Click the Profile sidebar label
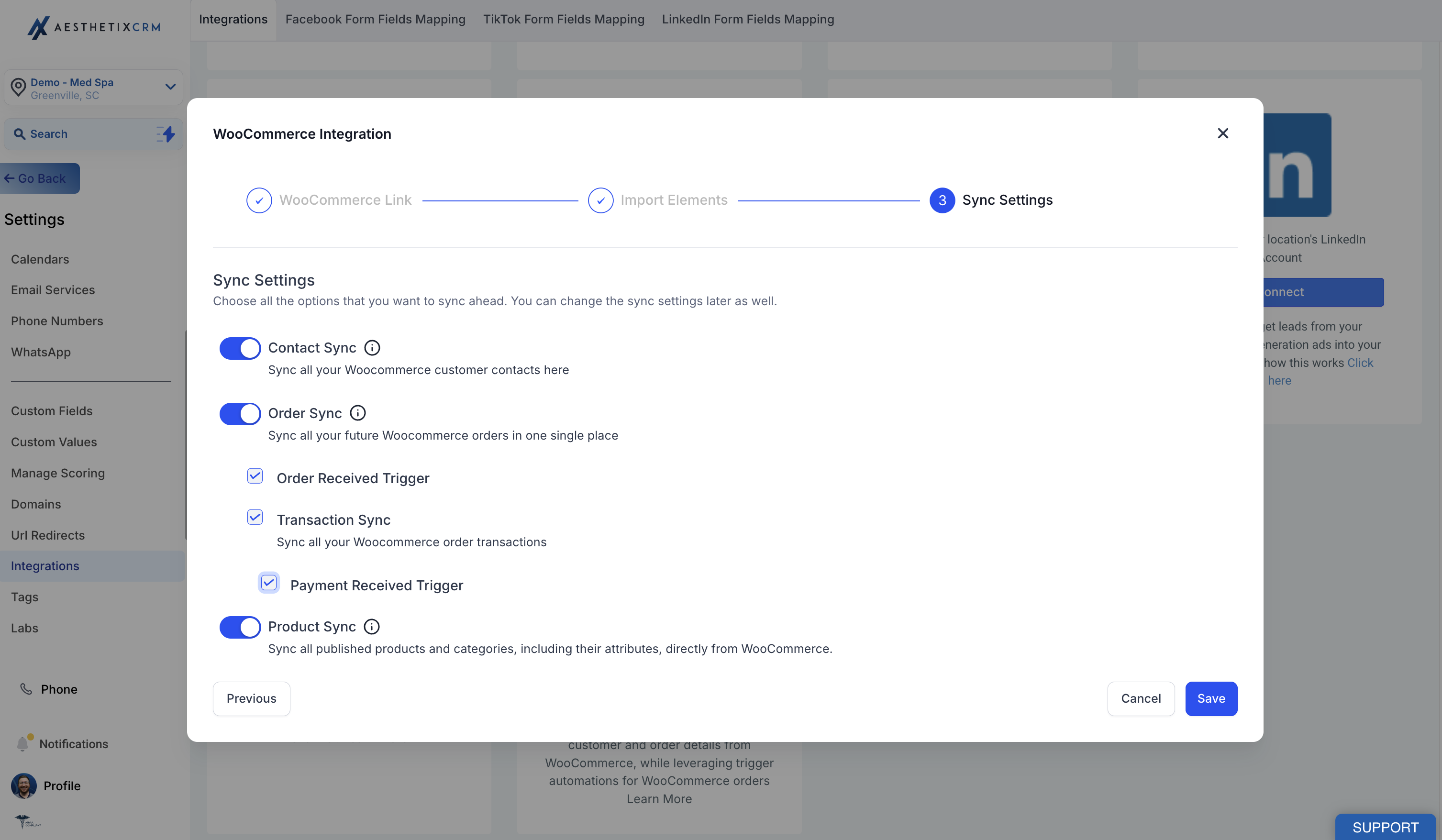 point(62,785)
